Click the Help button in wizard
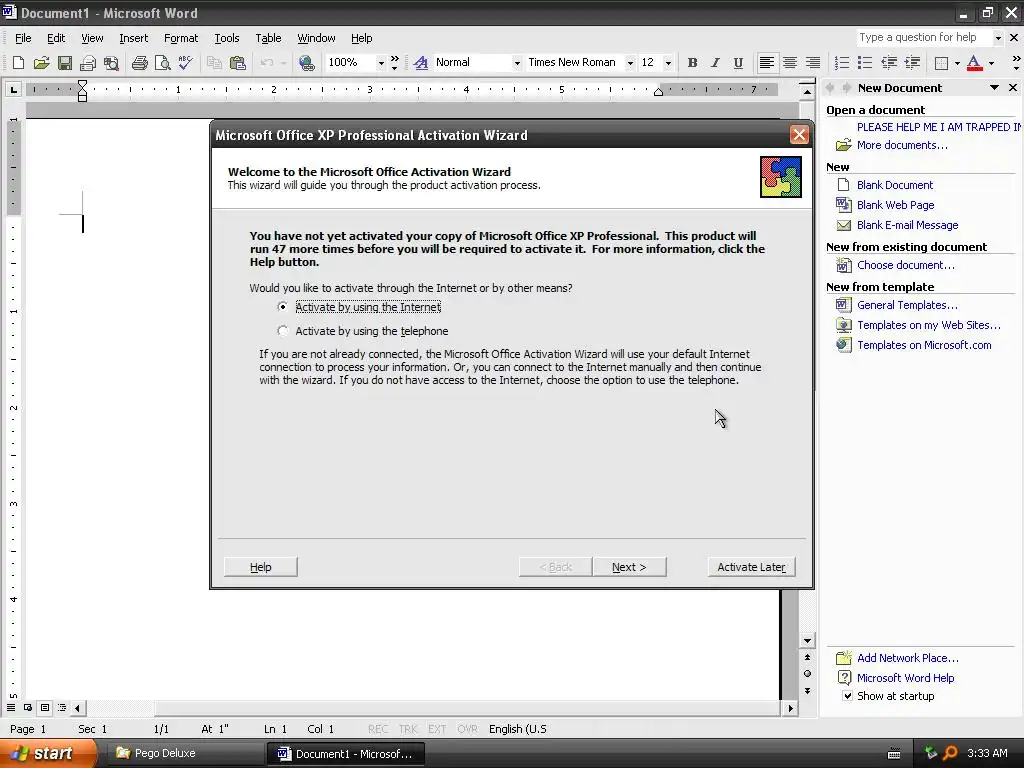Image resolution: width=1024 pixels, height=768 pixels. coord(261,567)
